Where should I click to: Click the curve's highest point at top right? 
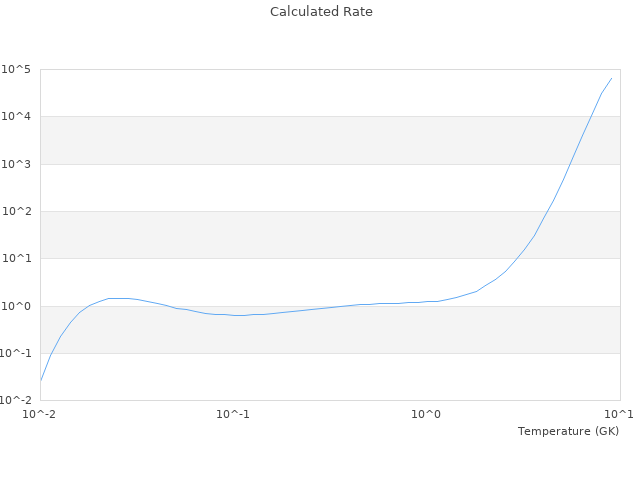point(612,78)
